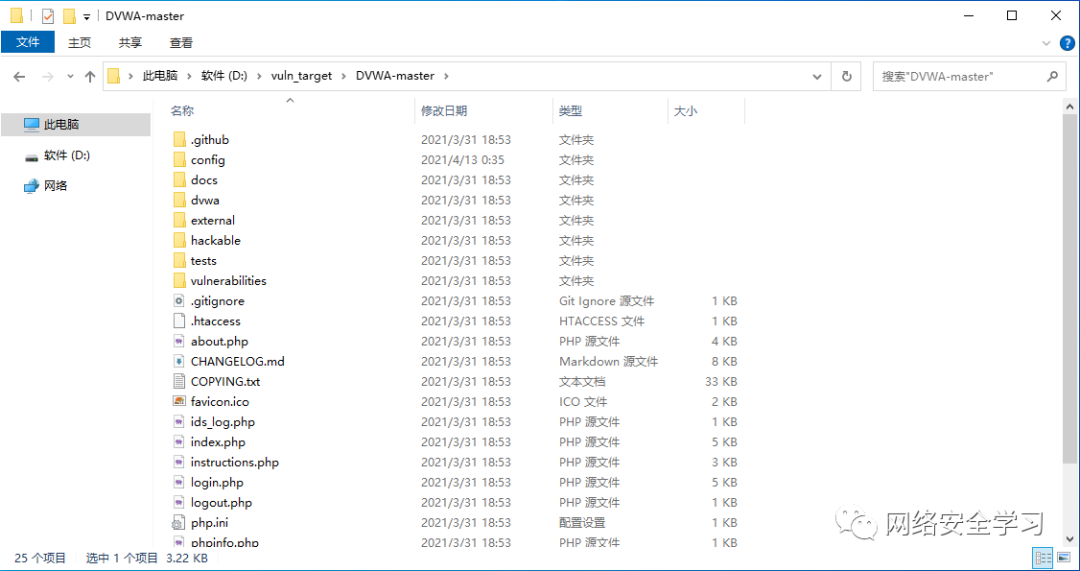Click 软件 (D:) in the address path

224,76
